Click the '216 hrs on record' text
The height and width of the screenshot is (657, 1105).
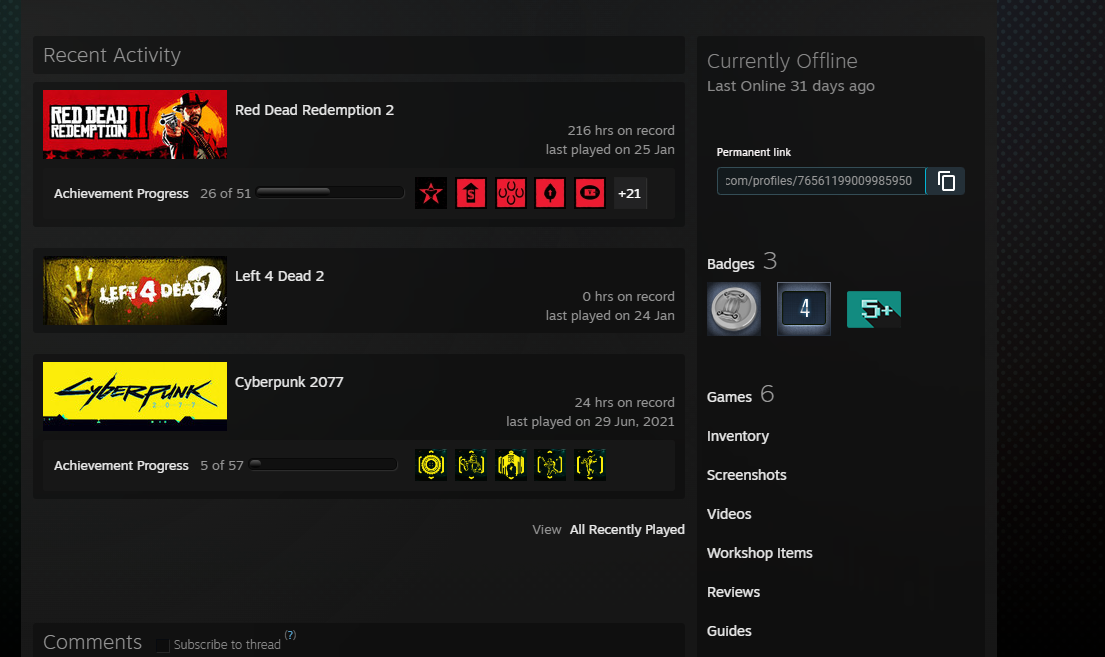[x=621, y=130]
